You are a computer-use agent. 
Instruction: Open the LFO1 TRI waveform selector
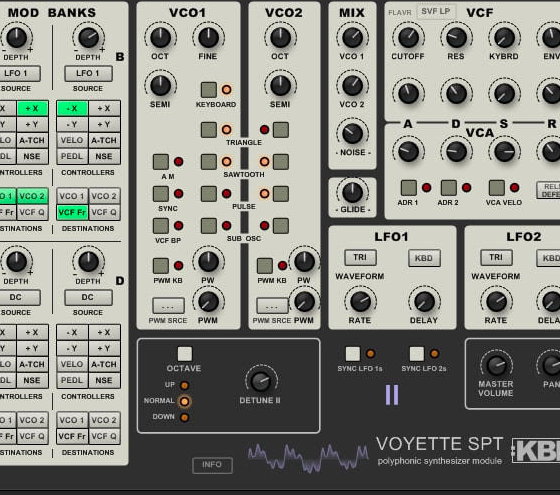tap(360, 258)
